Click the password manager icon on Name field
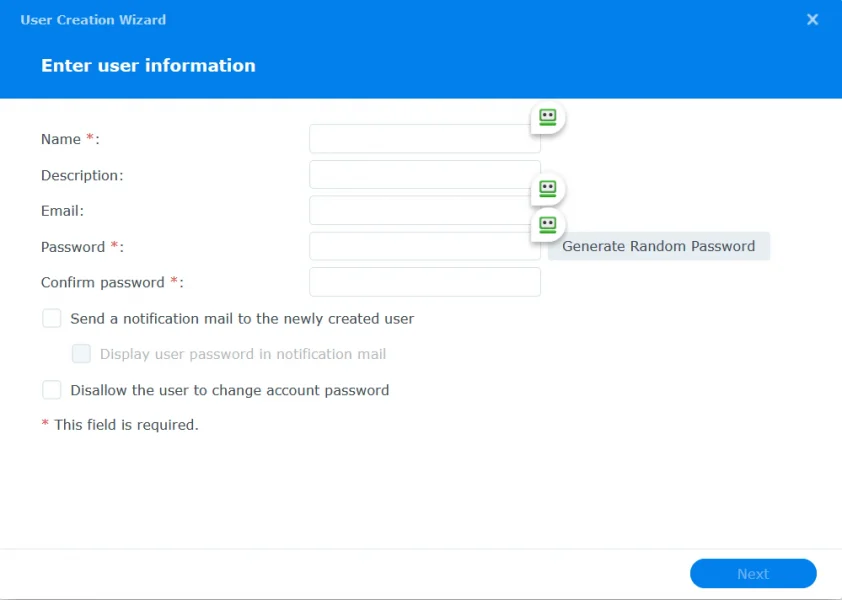Image resolution: width=842 pixels, height=600 pixels. (548, 117)
